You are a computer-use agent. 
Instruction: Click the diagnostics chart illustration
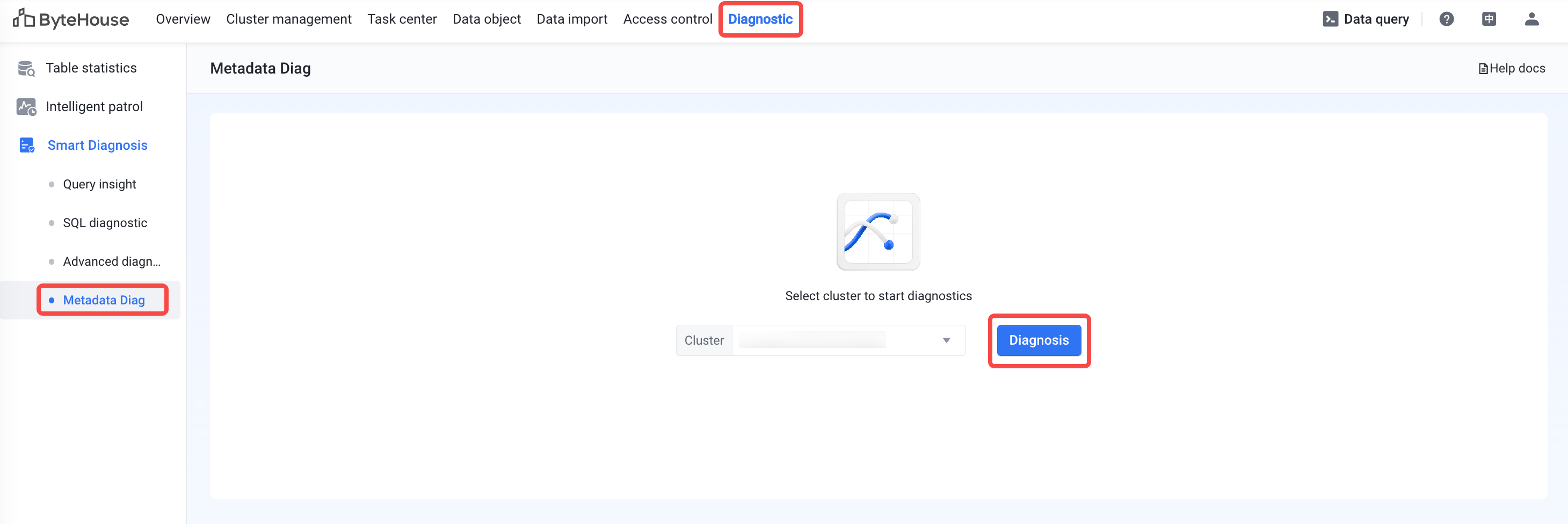pyautogui.click(x=878, y=232)
